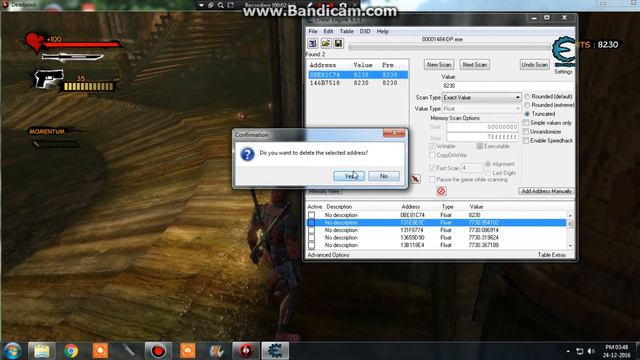
Task: Click the address table scrollbar down arrow
Action: point(570,246)
